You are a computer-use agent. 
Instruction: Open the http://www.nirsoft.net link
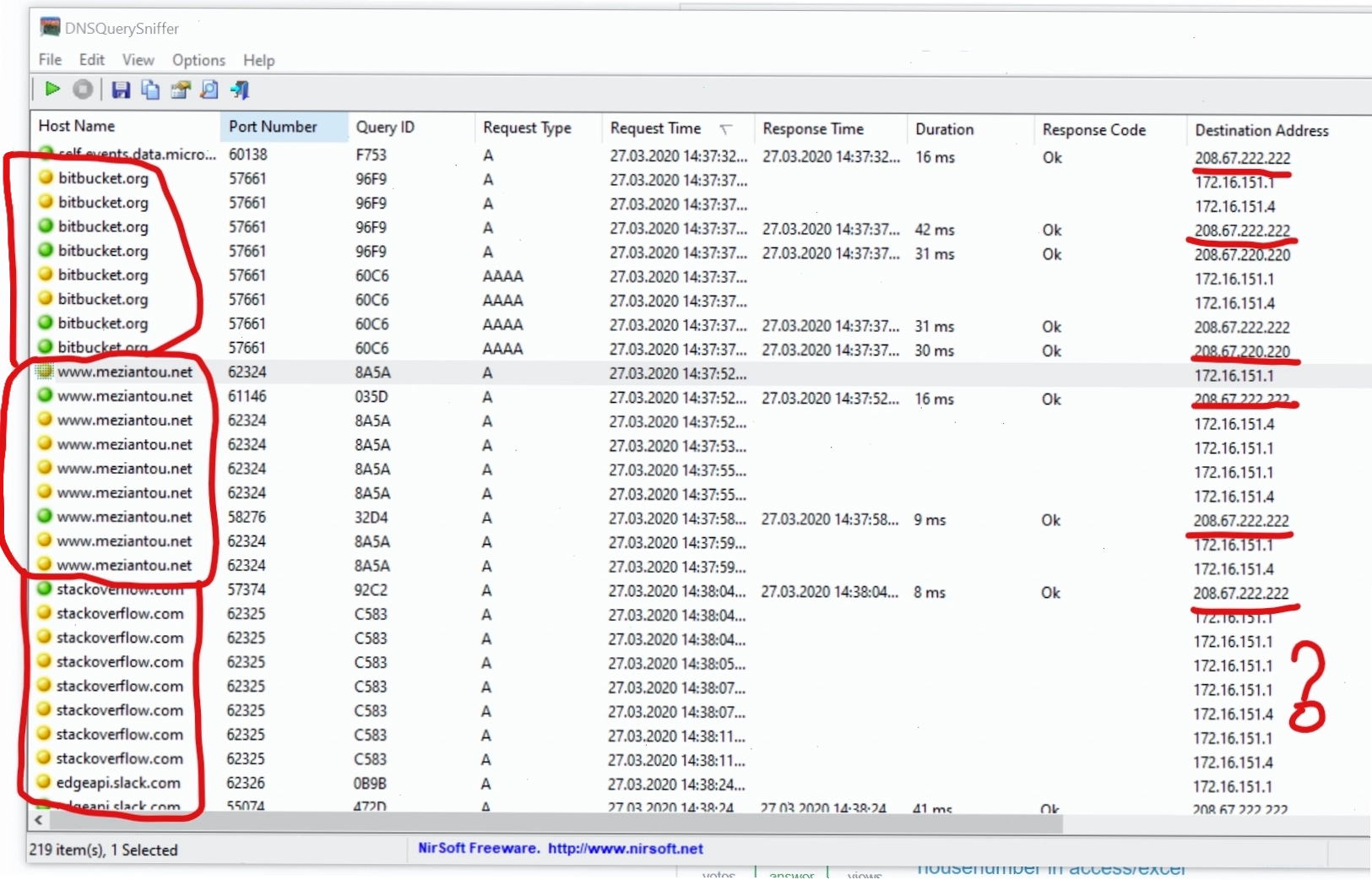point(625,848)
